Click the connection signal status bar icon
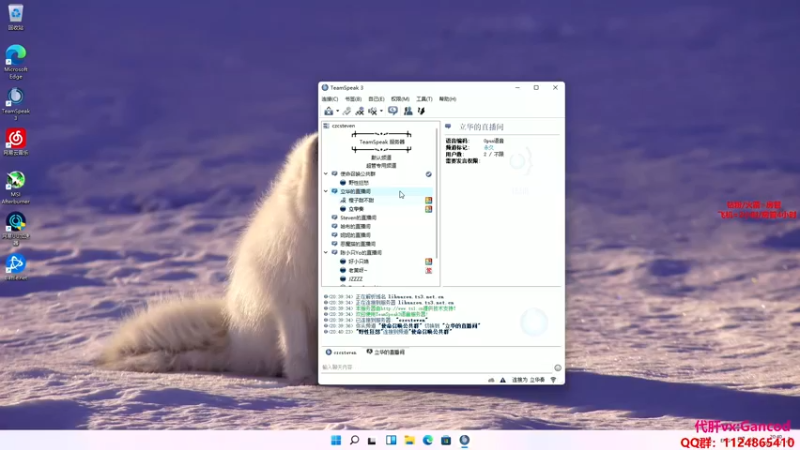 click(x=554, y=380)
